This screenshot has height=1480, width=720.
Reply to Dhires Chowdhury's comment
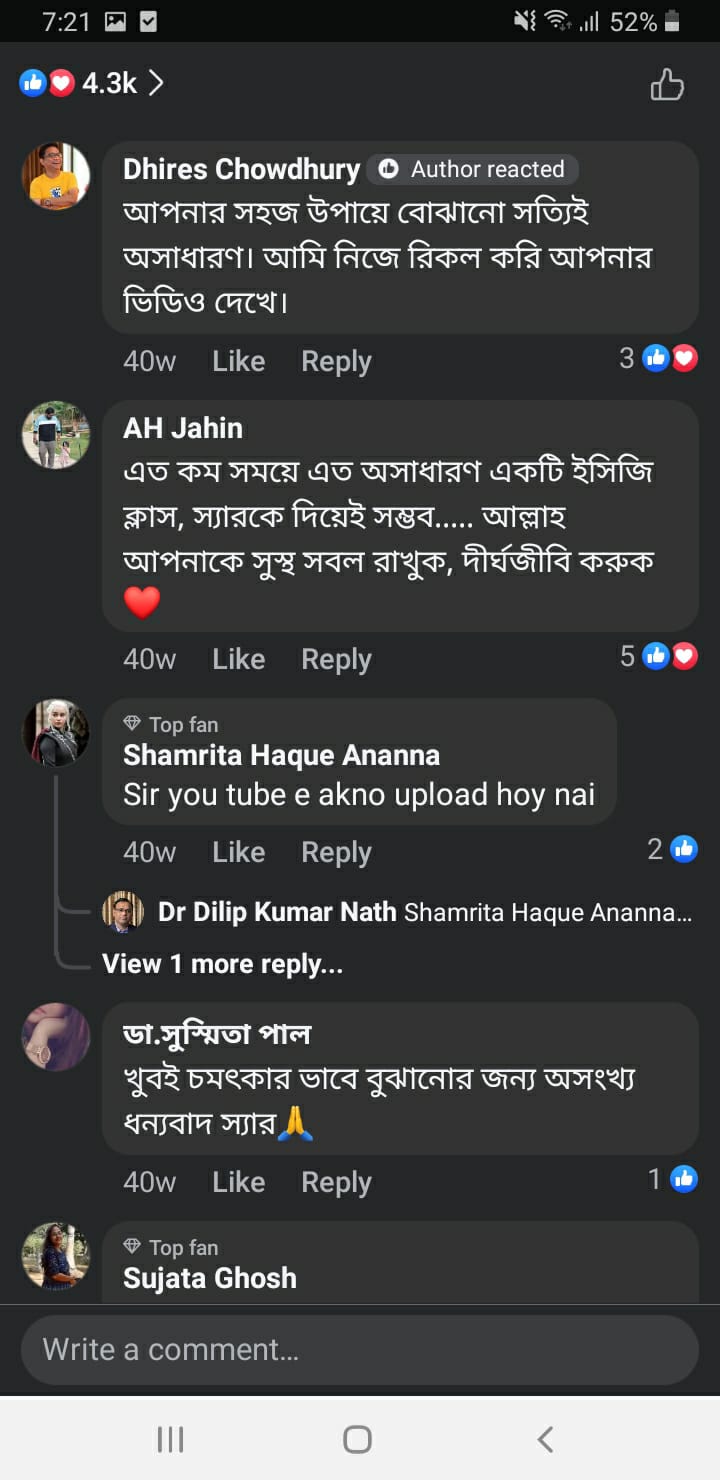pyautogui.click(x=336, y=361)
